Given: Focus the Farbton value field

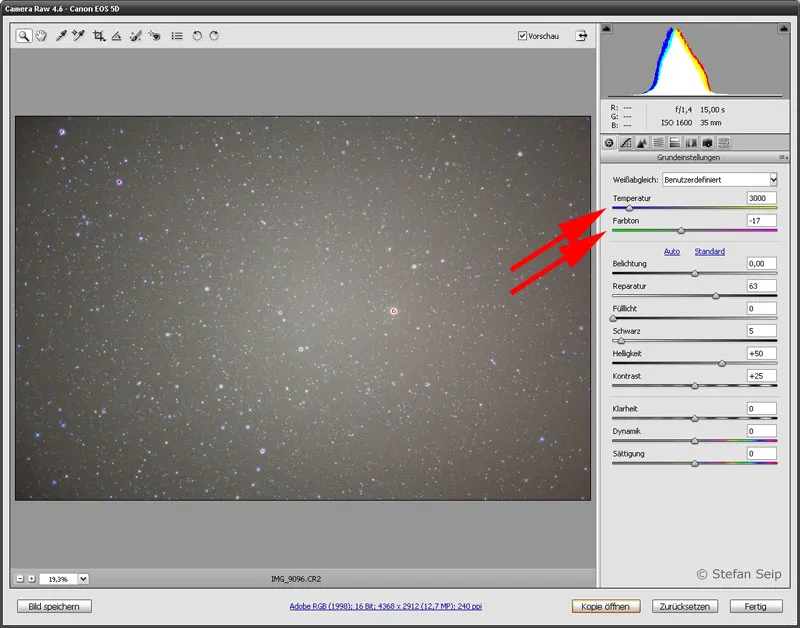Looking at the screenshot, I should coord(762,220).
